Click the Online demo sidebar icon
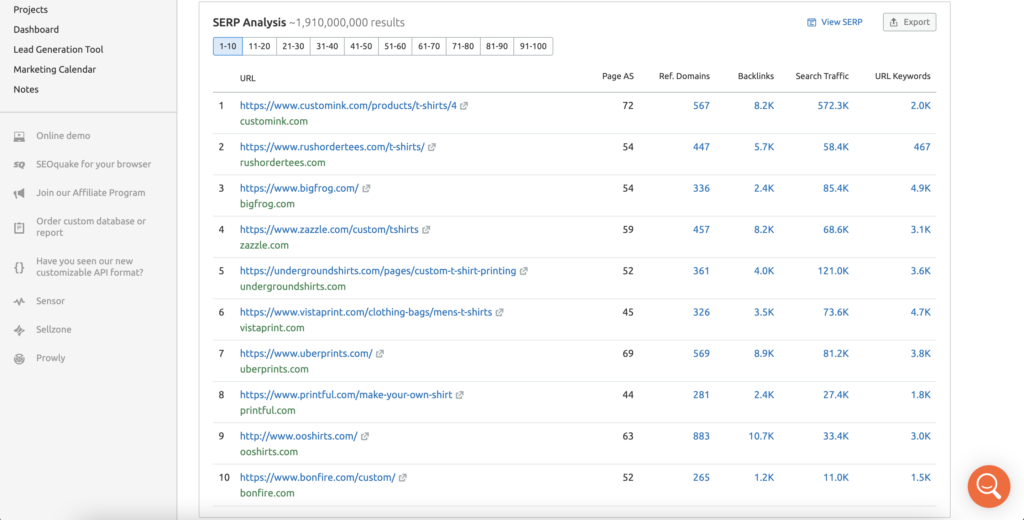This screenshot has width=1024, height=520. [x=20, y=137]
